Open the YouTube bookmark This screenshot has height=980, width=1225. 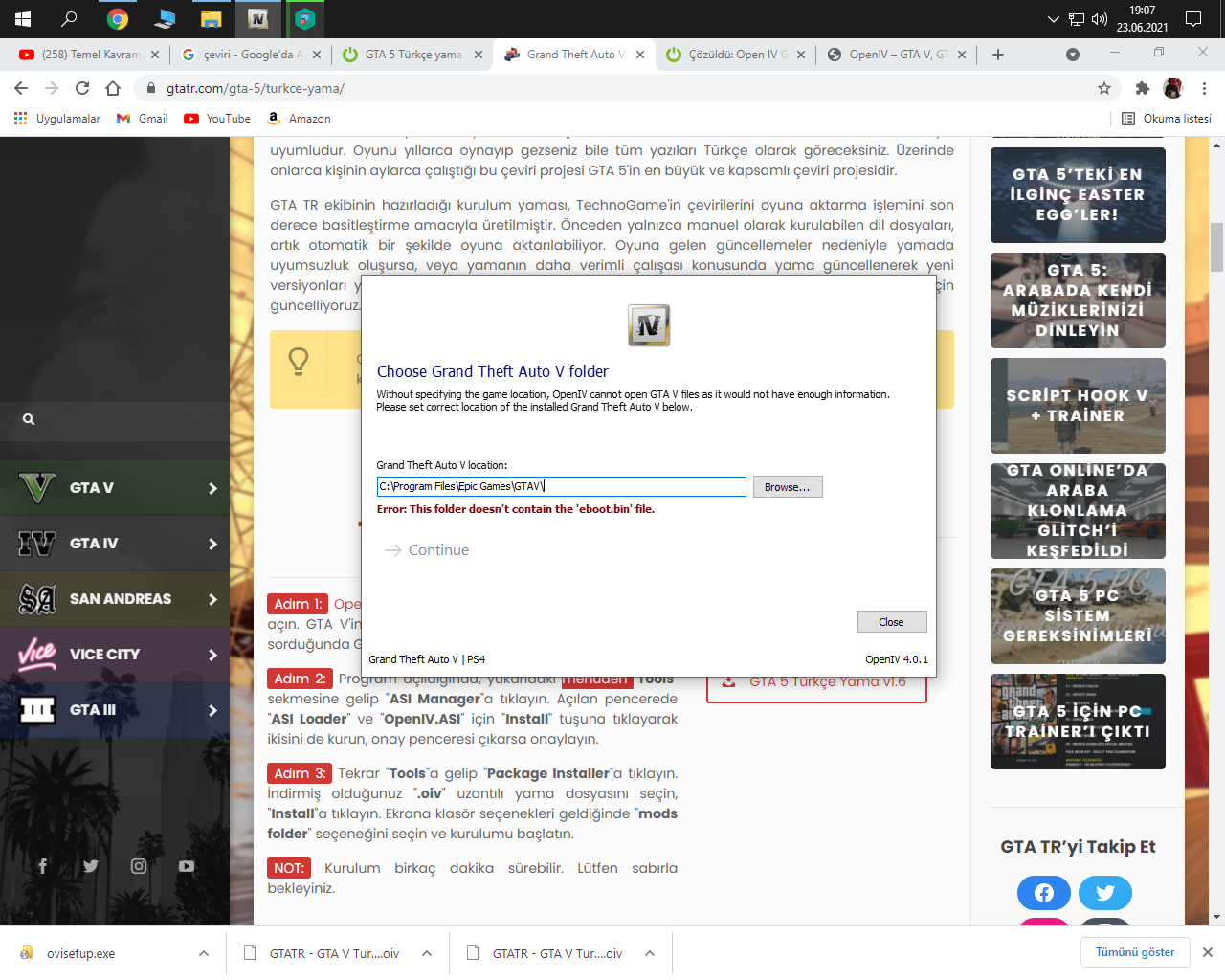pyautogui.click(x=217, y=119)
